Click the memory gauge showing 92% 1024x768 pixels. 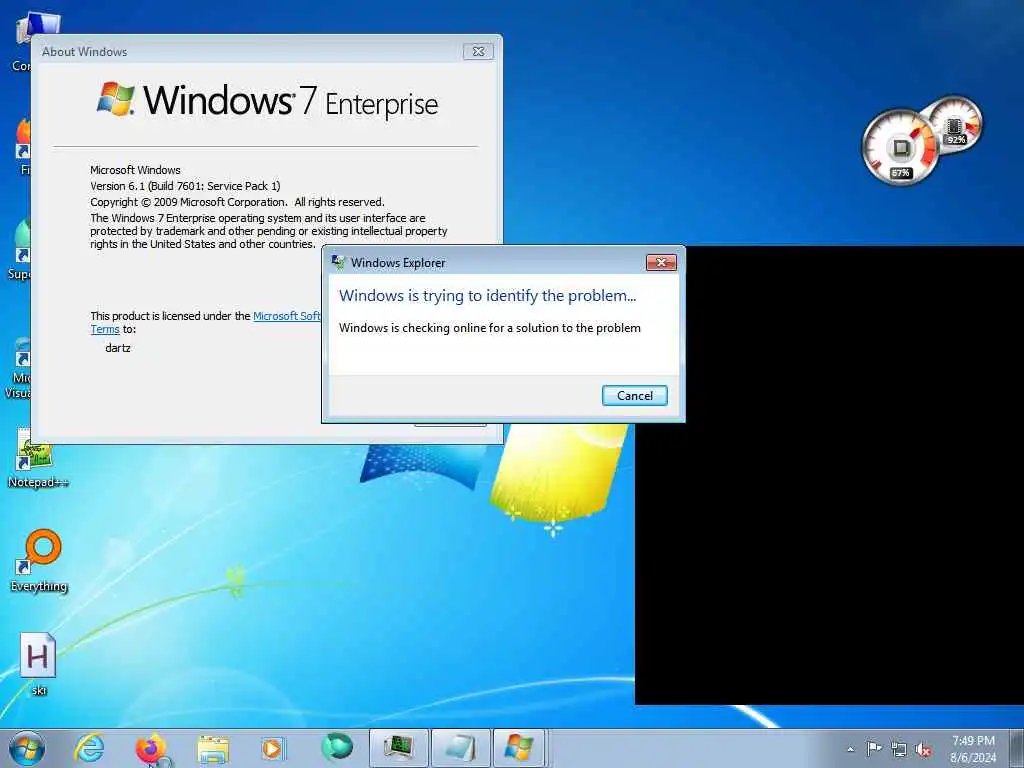[955, 125]
